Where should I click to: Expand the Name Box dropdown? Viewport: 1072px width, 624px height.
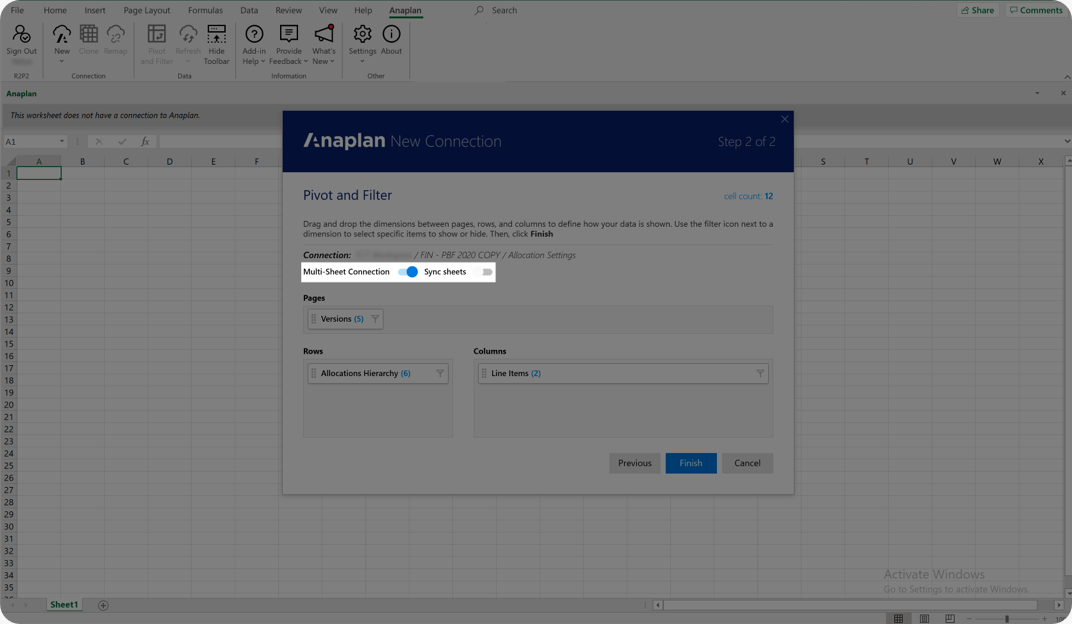(62, 141)
